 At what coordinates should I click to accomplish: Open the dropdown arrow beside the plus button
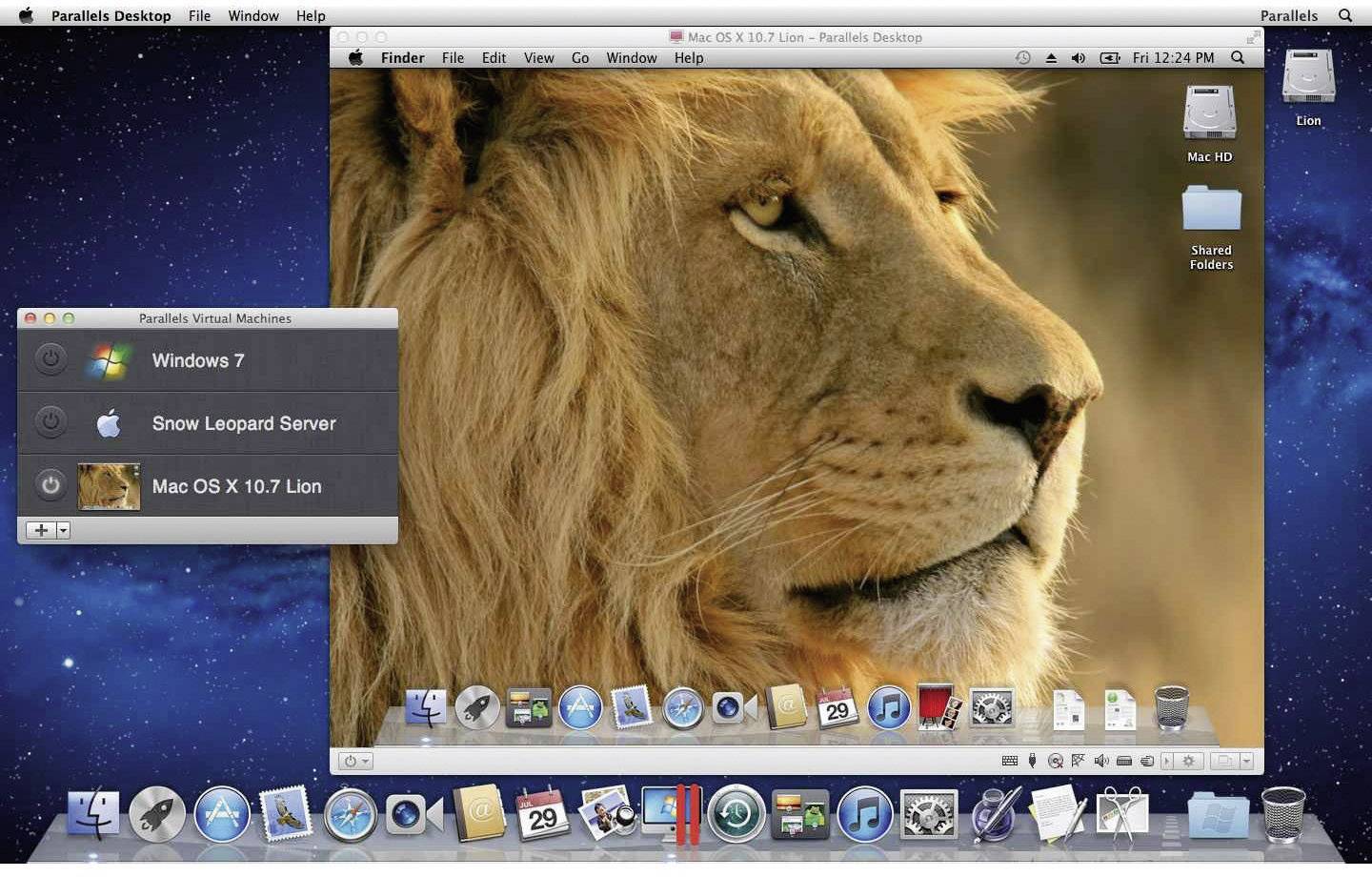(x=64, y=530)
